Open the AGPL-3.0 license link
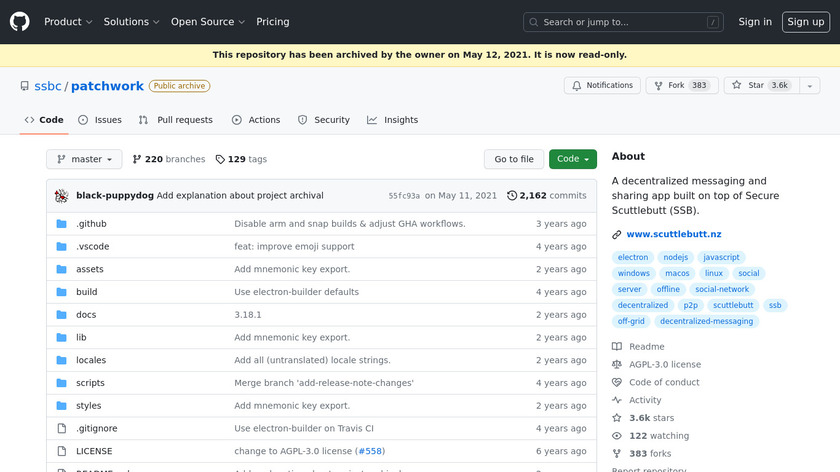The height and width of the screenshot is (472, 840). pyautogui.click(x=664, y=365)
